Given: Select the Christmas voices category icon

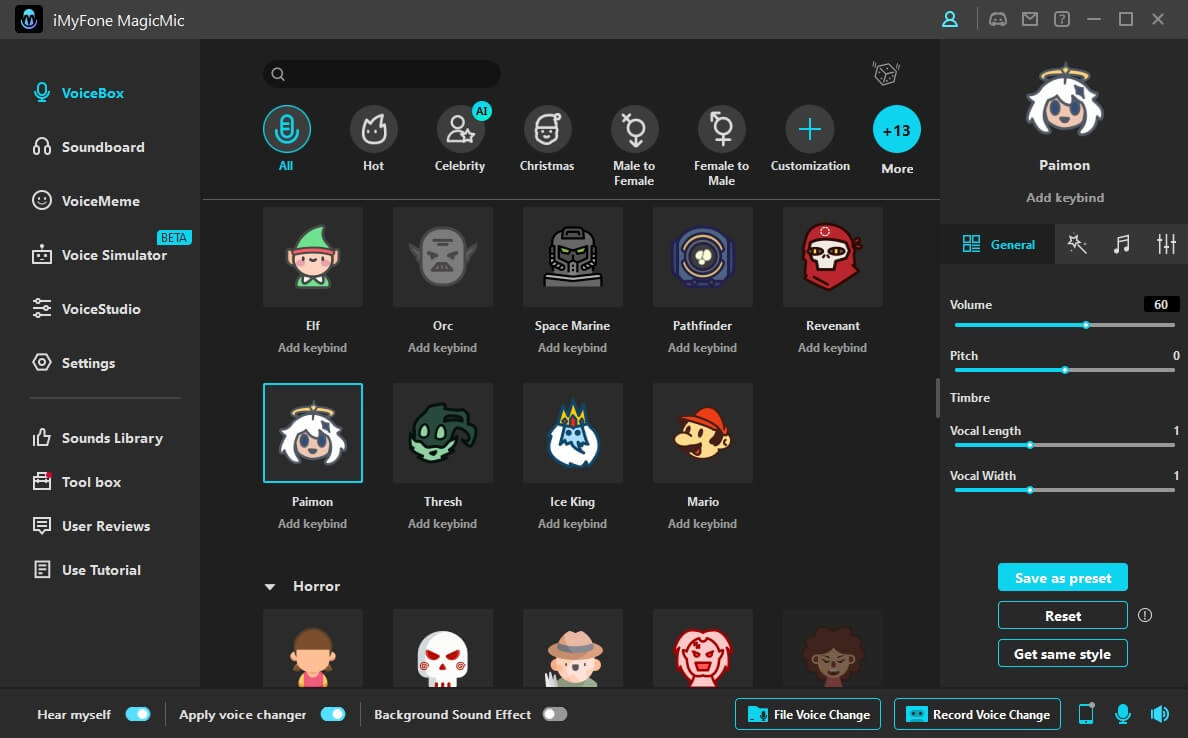Looking at the screenshot, I should [547, 130].
